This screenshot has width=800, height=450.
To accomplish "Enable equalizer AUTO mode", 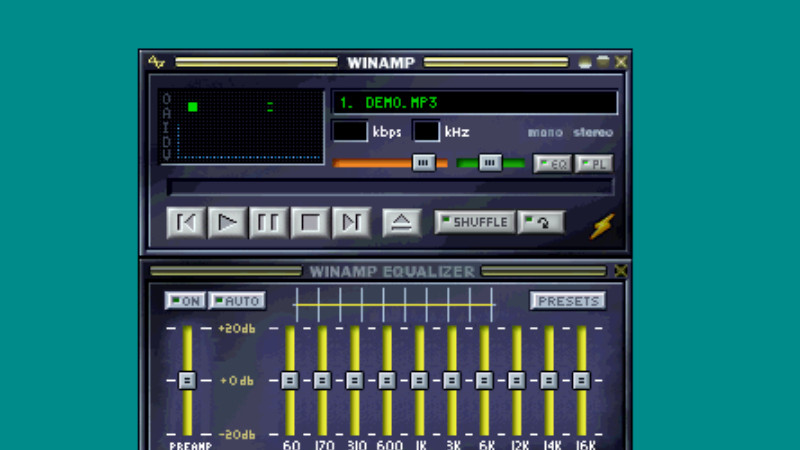I will coord(237,300).
